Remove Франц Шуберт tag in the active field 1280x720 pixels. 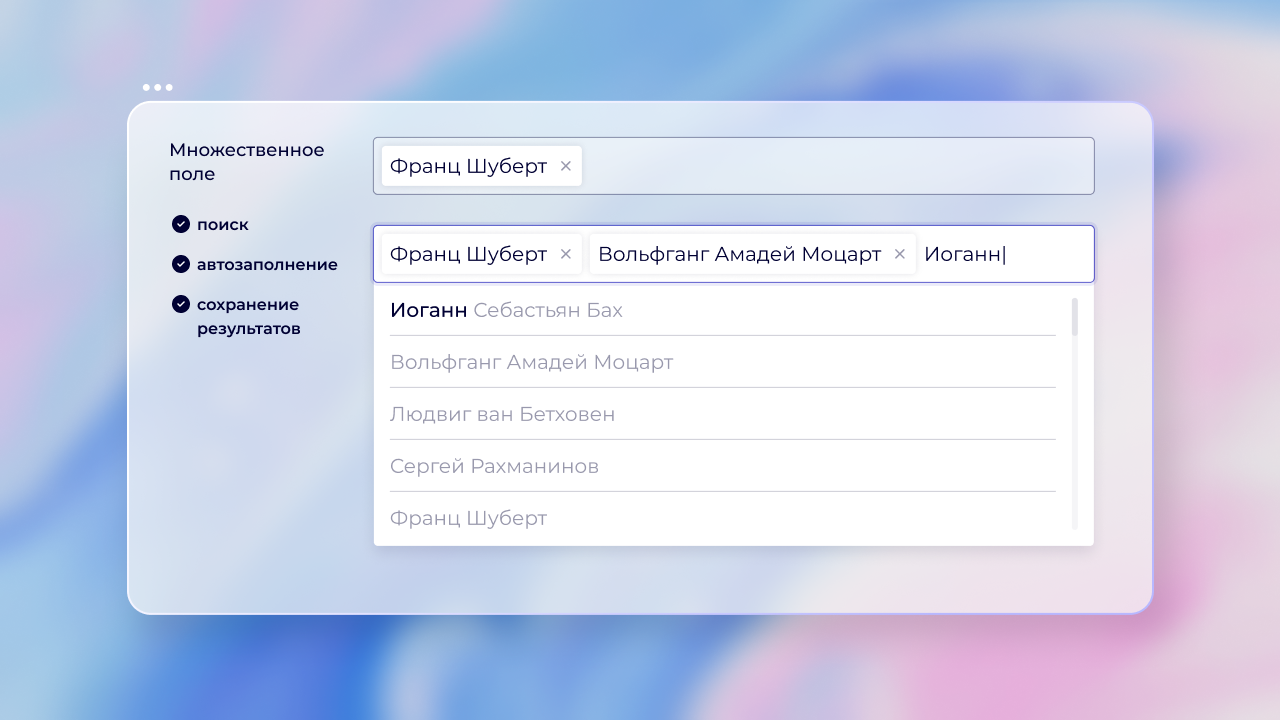pos(566,254)
